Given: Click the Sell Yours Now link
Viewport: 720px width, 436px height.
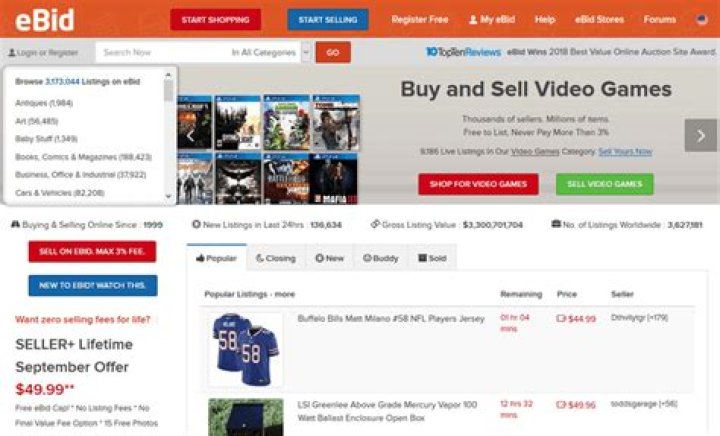Looking at the screenshot, I should pos(625,151).
